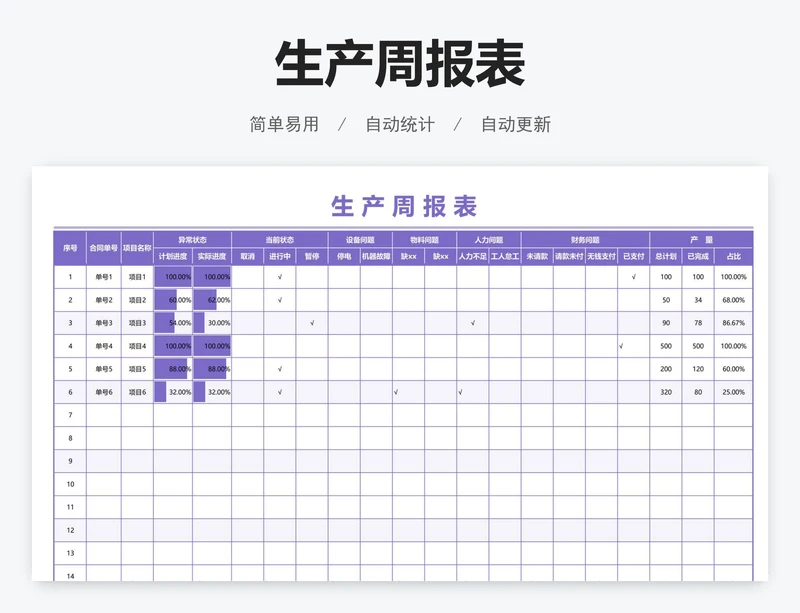Select the 90 total plan cell
The width and height of the screenshot is (800, 613).
click(x=665, y=323)
